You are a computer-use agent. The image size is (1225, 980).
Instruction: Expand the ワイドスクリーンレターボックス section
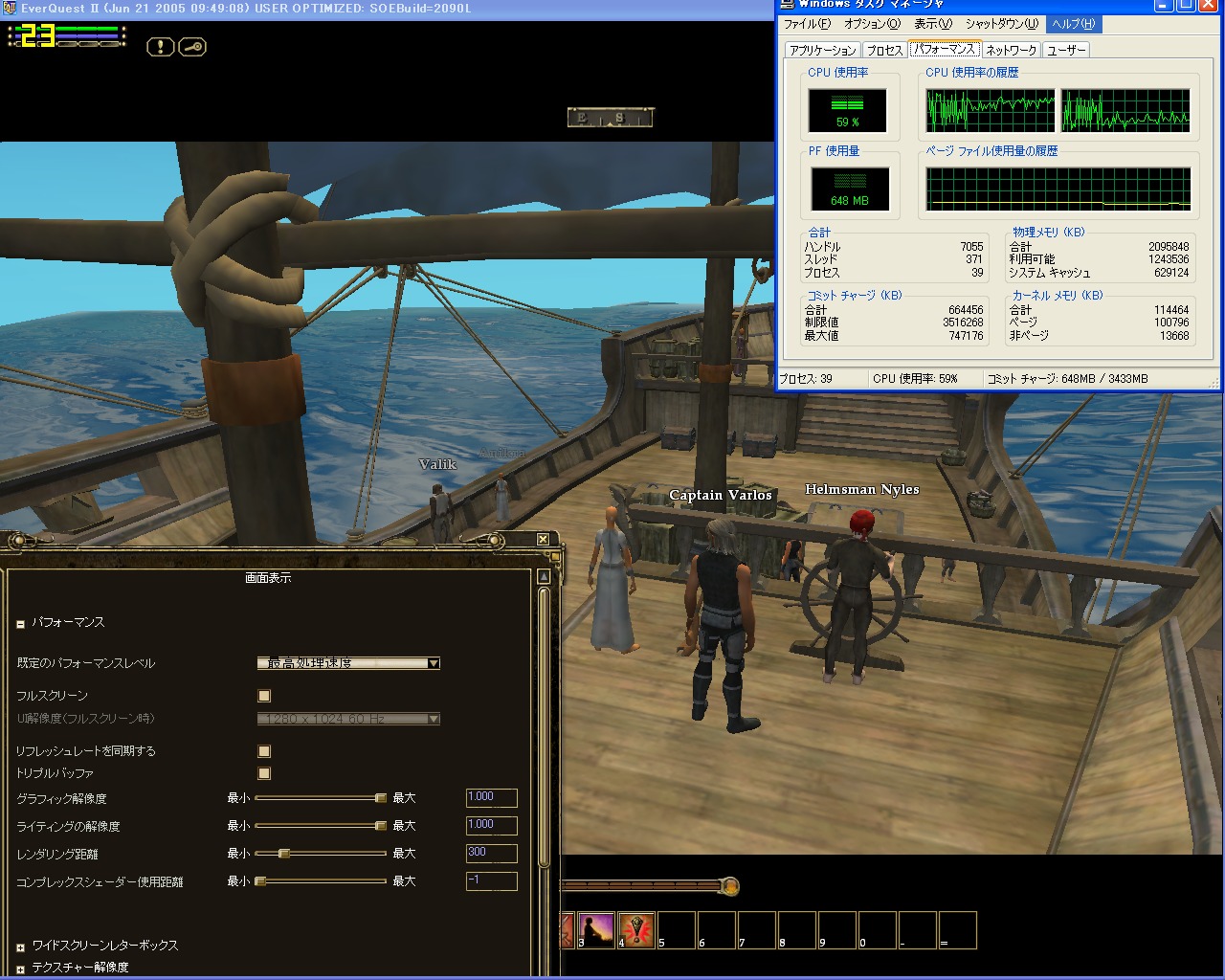[20, 947]
